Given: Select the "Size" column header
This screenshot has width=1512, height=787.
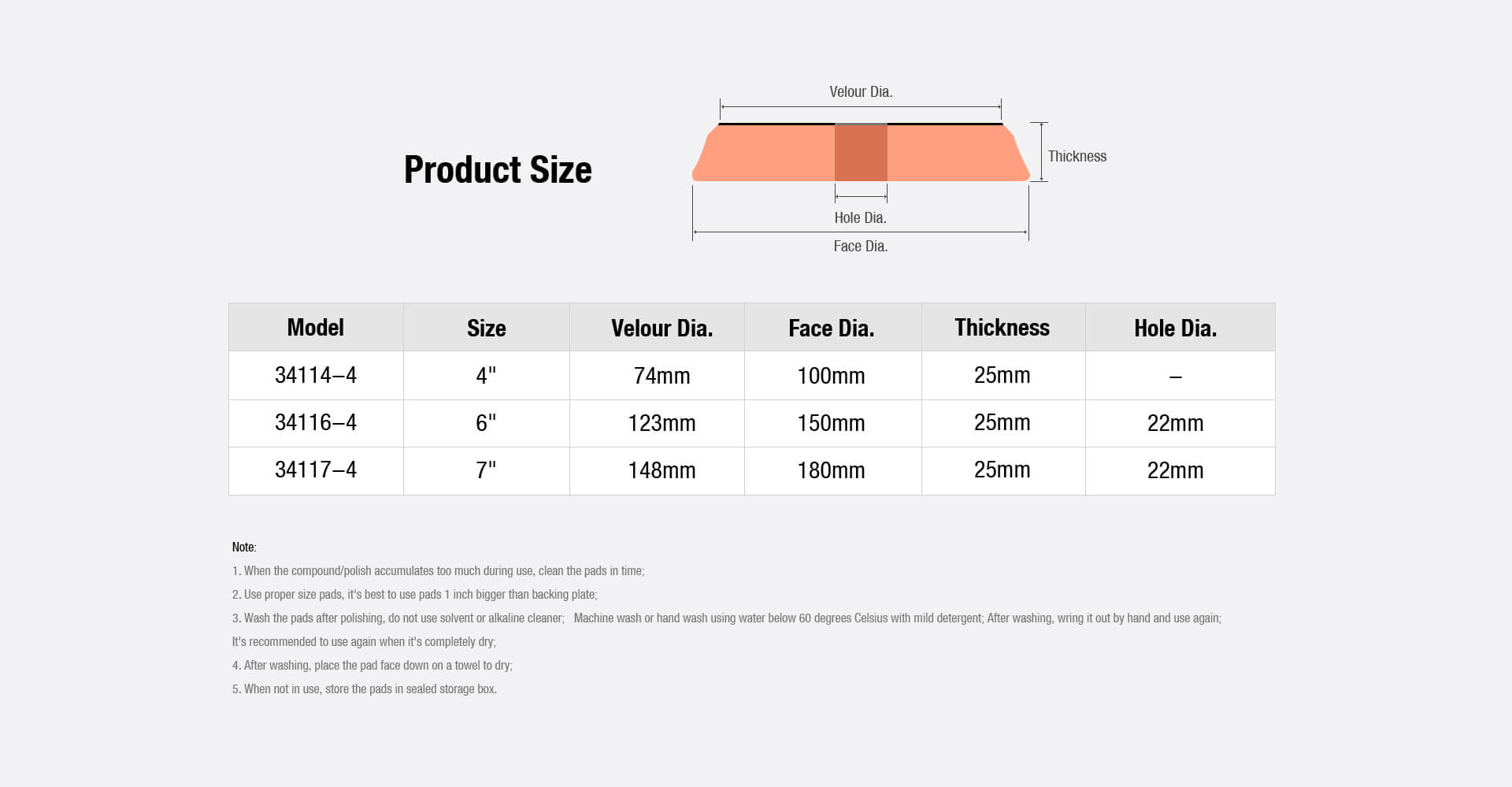Looking at the screenshot, I should pos(486,329).
